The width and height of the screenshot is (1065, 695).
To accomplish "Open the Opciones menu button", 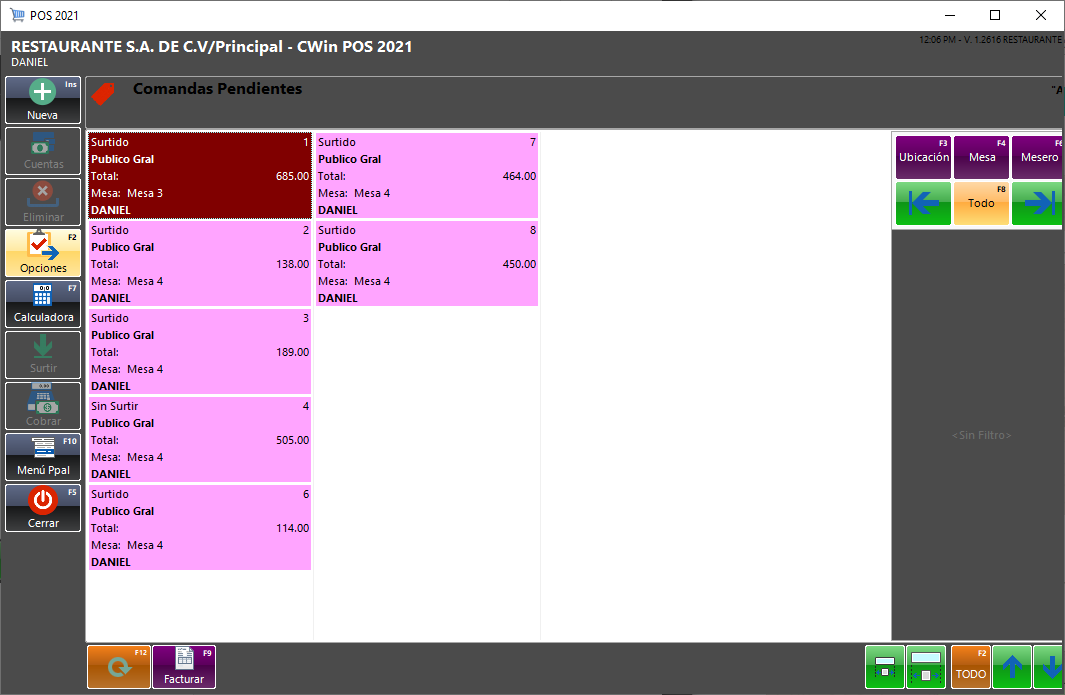I will [43, 253].
